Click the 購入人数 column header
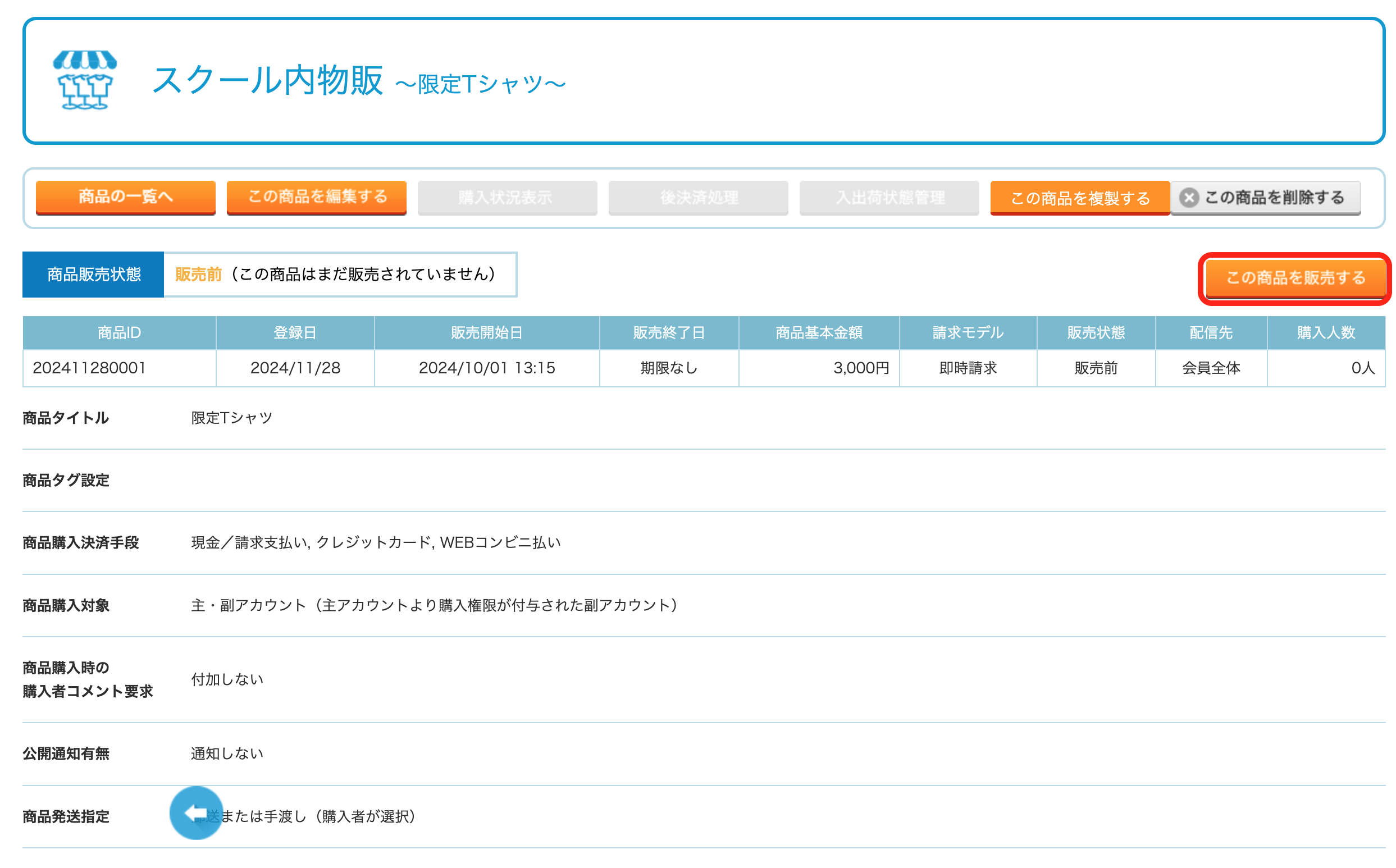1396x868 pixels. tap(1325, 333)
